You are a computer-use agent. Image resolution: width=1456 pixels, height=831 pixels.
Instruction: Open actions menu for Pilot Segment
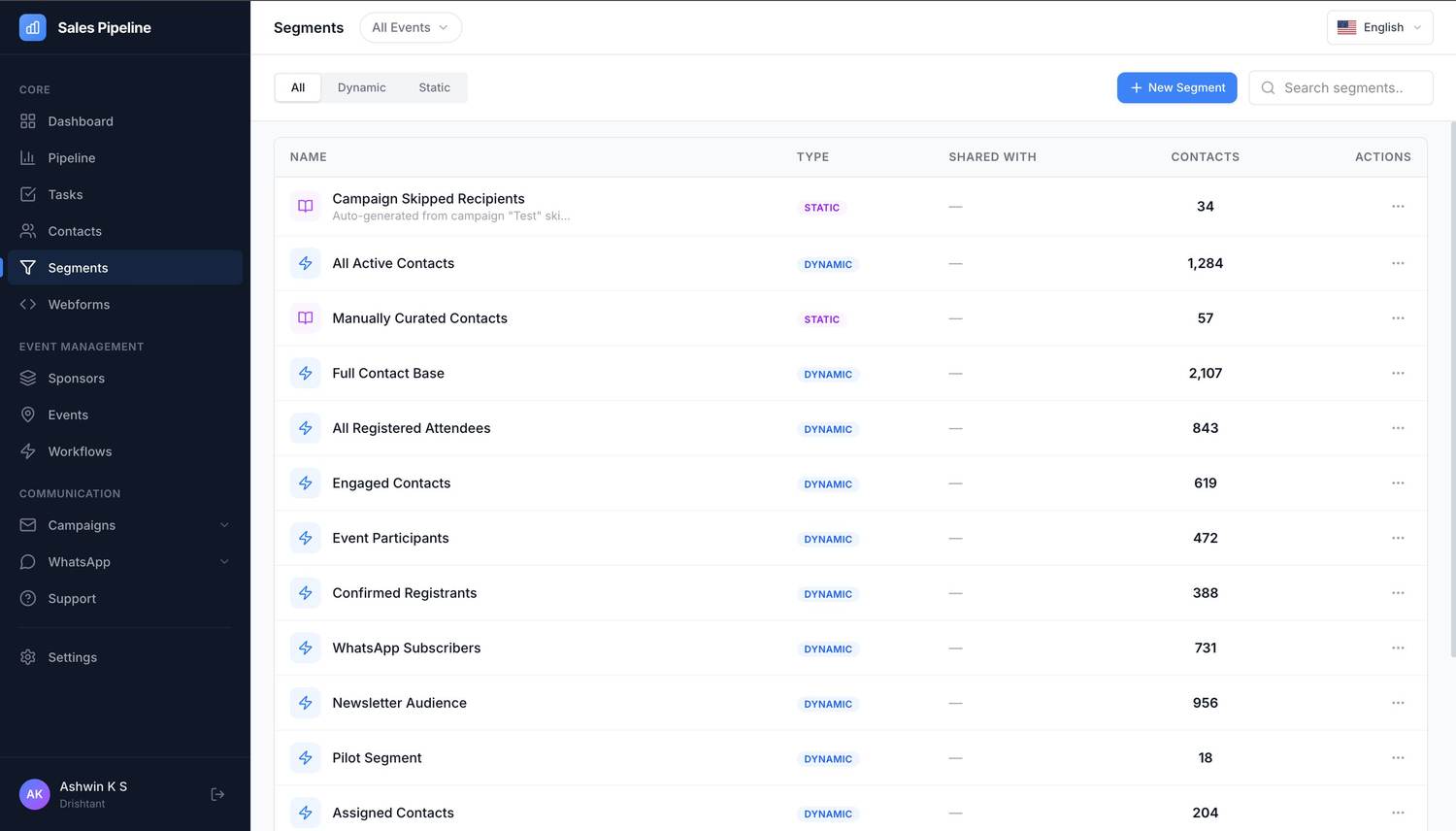coord(1398,758)
